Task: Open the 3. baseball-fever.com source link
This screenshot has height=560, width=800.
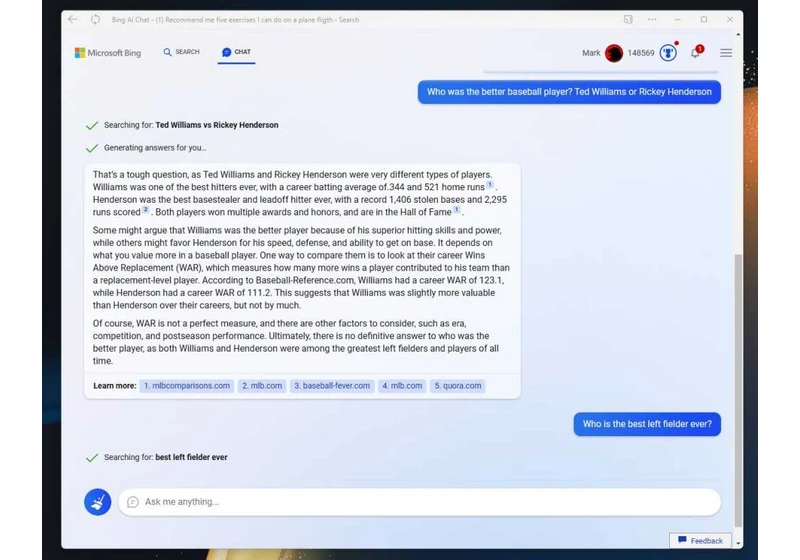Action: pyautogui.click(x=332, y=386)
